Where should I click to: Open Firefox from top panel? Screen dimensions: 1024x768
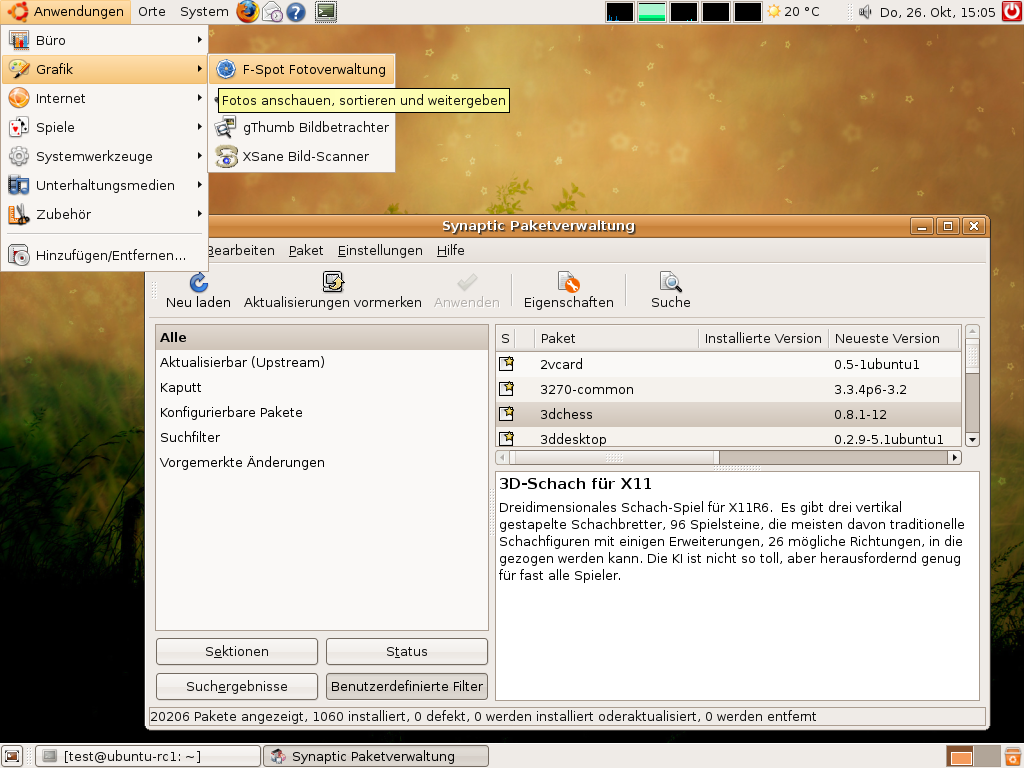coord(247,12)
